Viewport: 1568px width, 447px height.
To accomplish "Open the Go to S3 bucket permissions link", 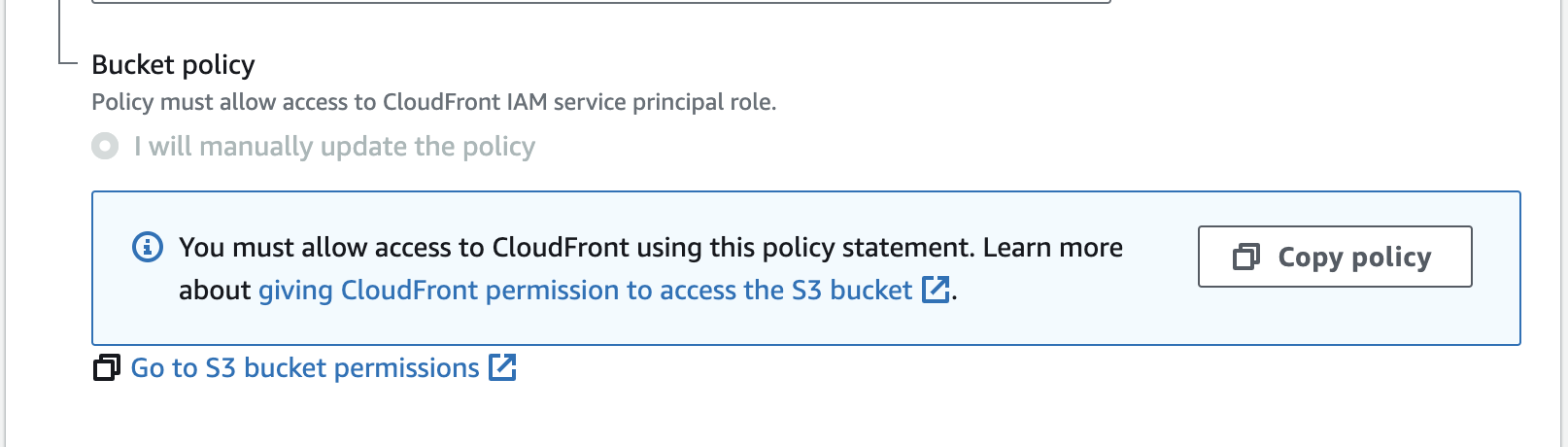I will 305,368.
